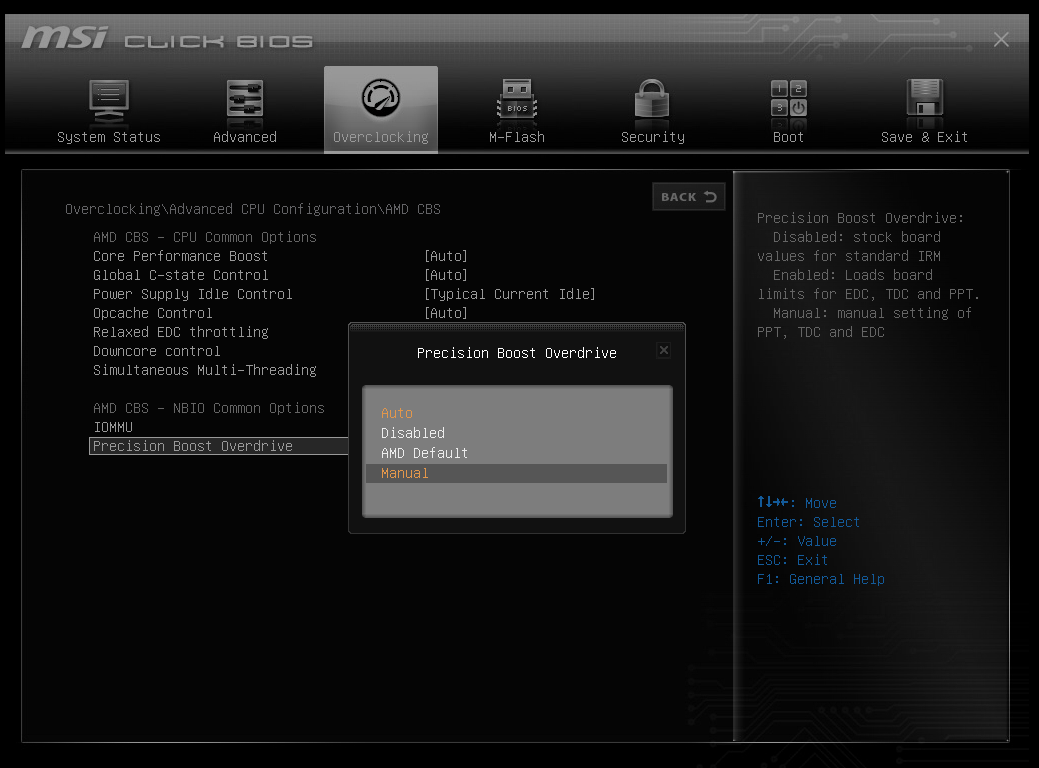Viewport: 1039px width, 768px height.
Task: Click the Enter: Select hint
Action: click(x=808, y=522)
